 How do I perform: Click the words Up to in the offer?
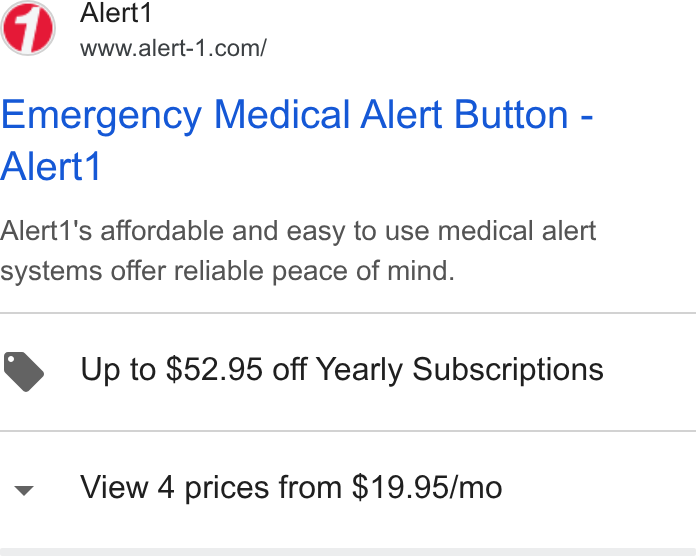point(118,370)
